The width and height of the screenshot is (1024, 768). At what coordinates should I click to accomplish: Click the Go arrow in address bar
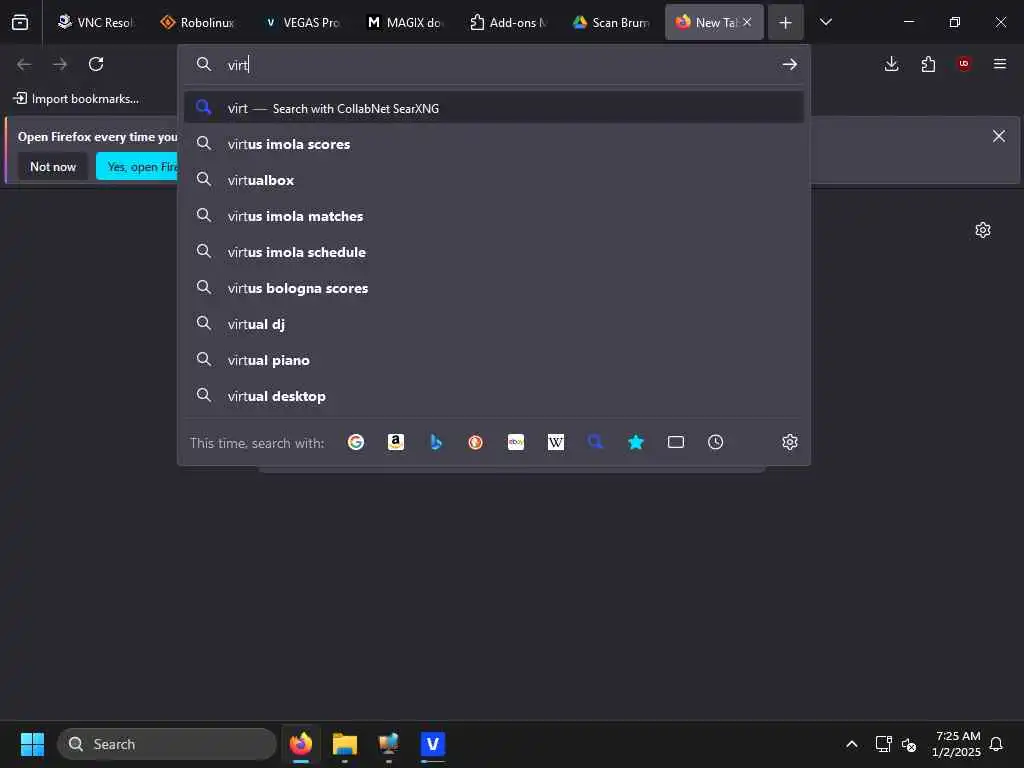click(790, 64)
